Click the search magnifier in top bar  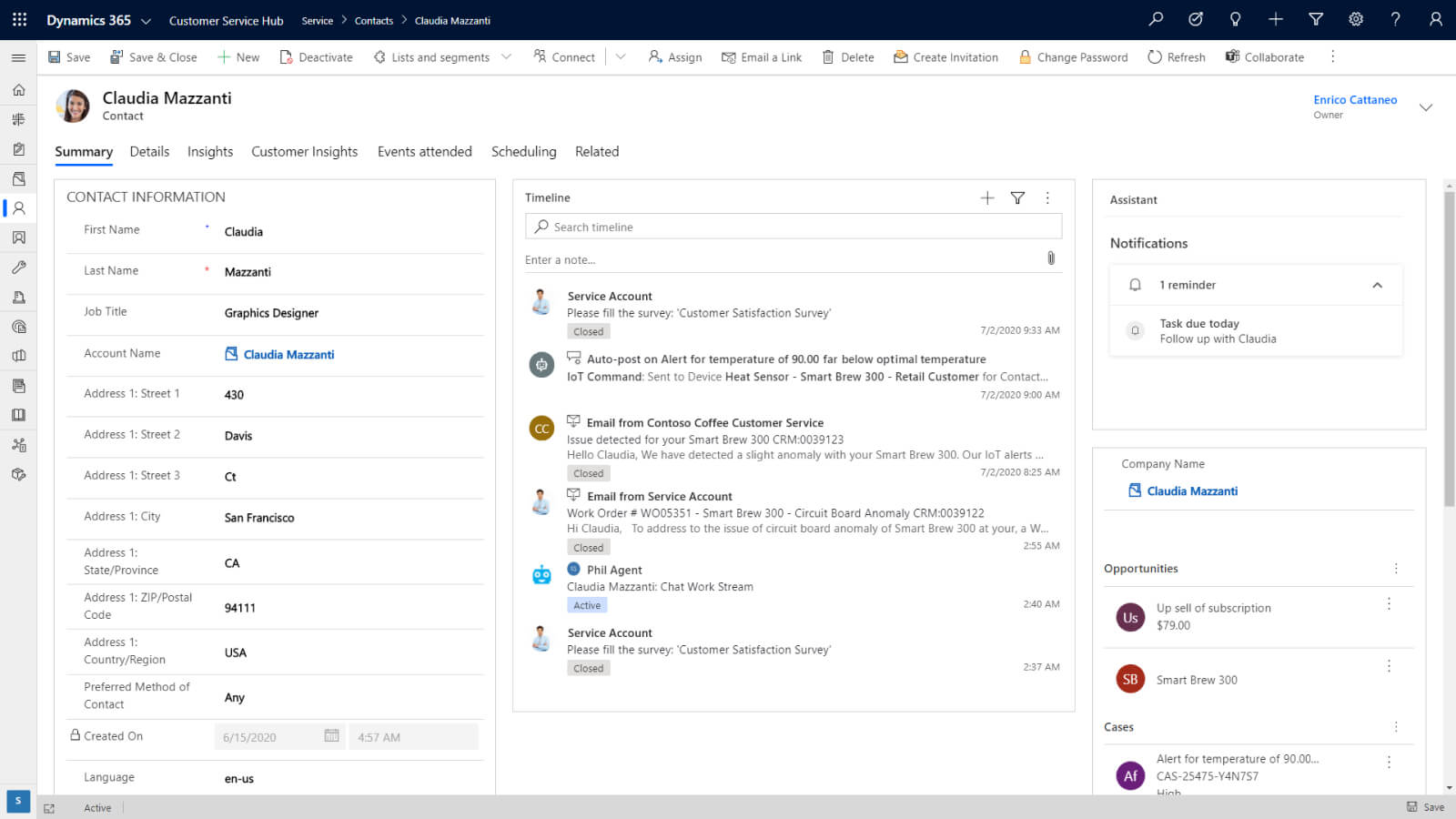1156,19
